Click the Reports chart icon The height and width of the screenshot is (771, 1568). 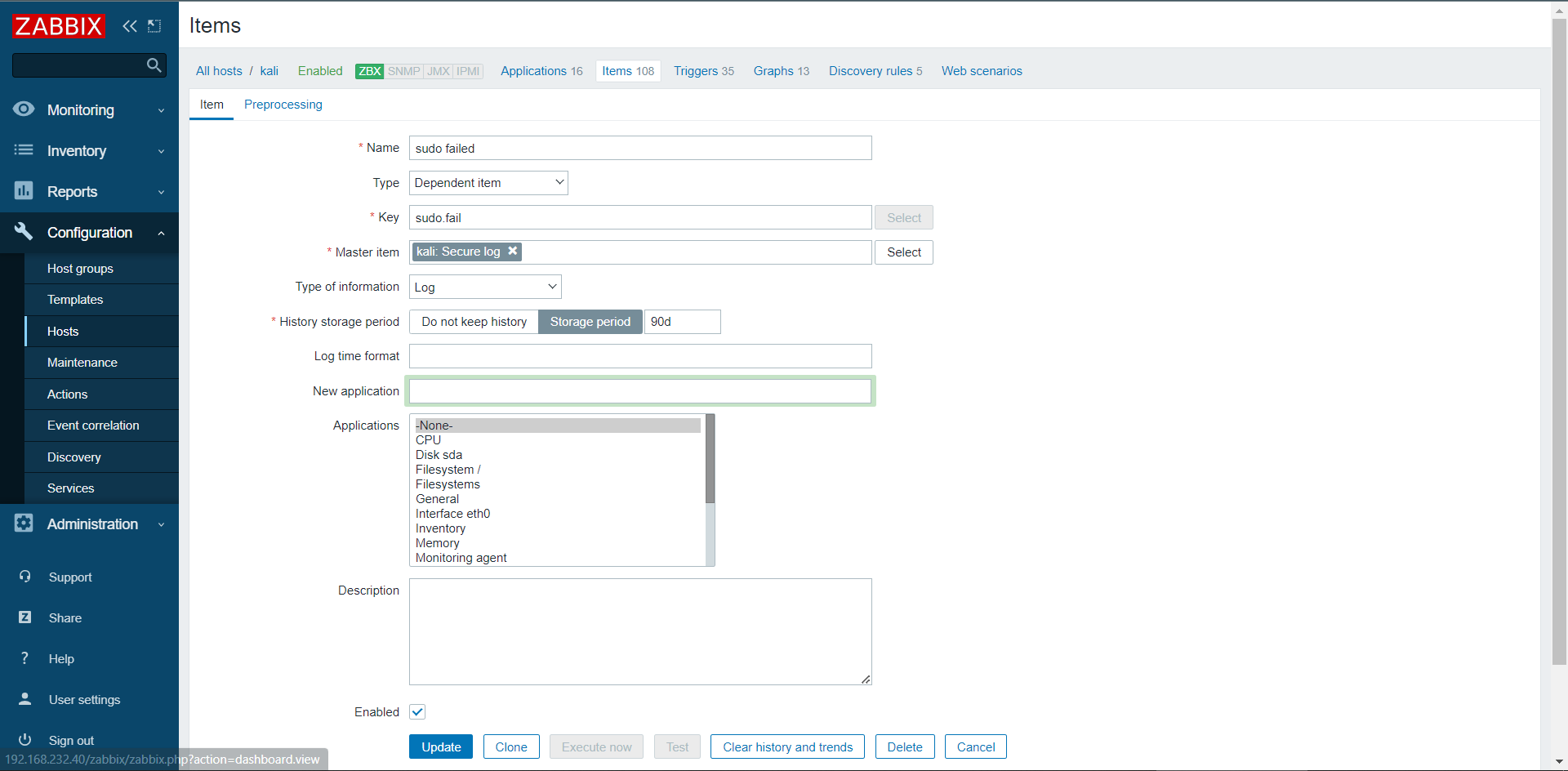[x=24, y=191]
